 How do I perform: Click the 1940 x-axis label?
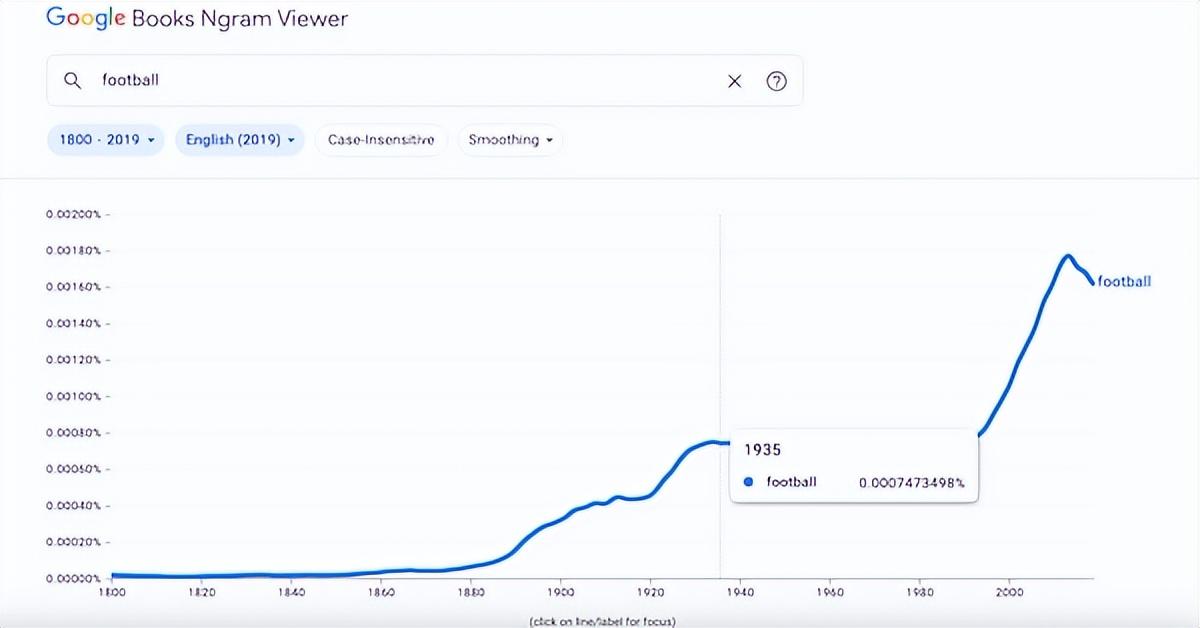pyautogui.click(x=740, y=592)
